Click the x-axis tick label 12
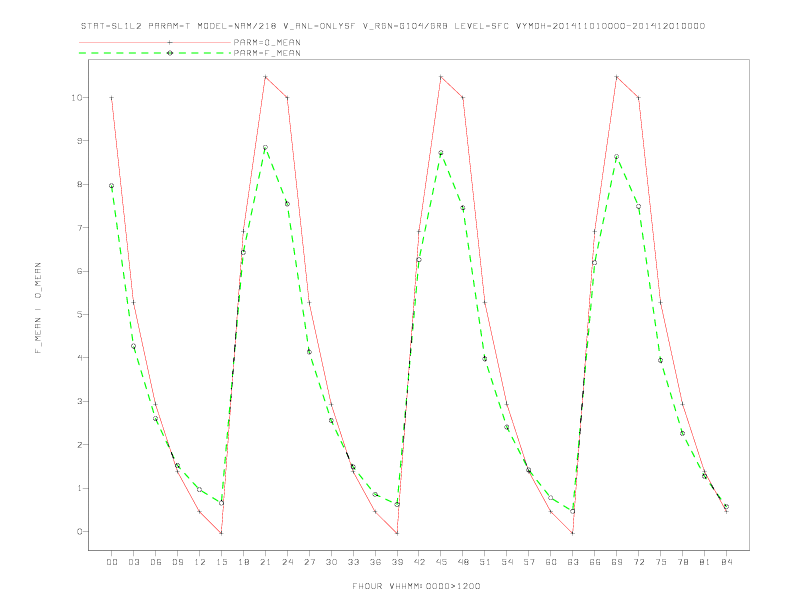 click(200, 562)
